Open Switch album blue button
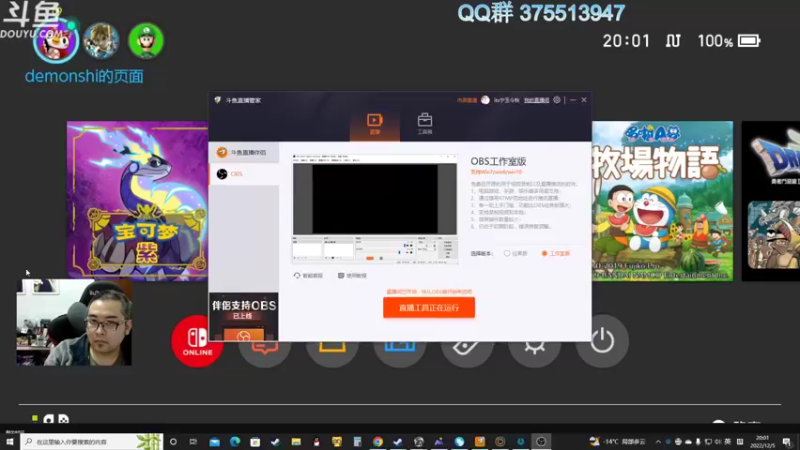800x450 pixels. [399, 354]
